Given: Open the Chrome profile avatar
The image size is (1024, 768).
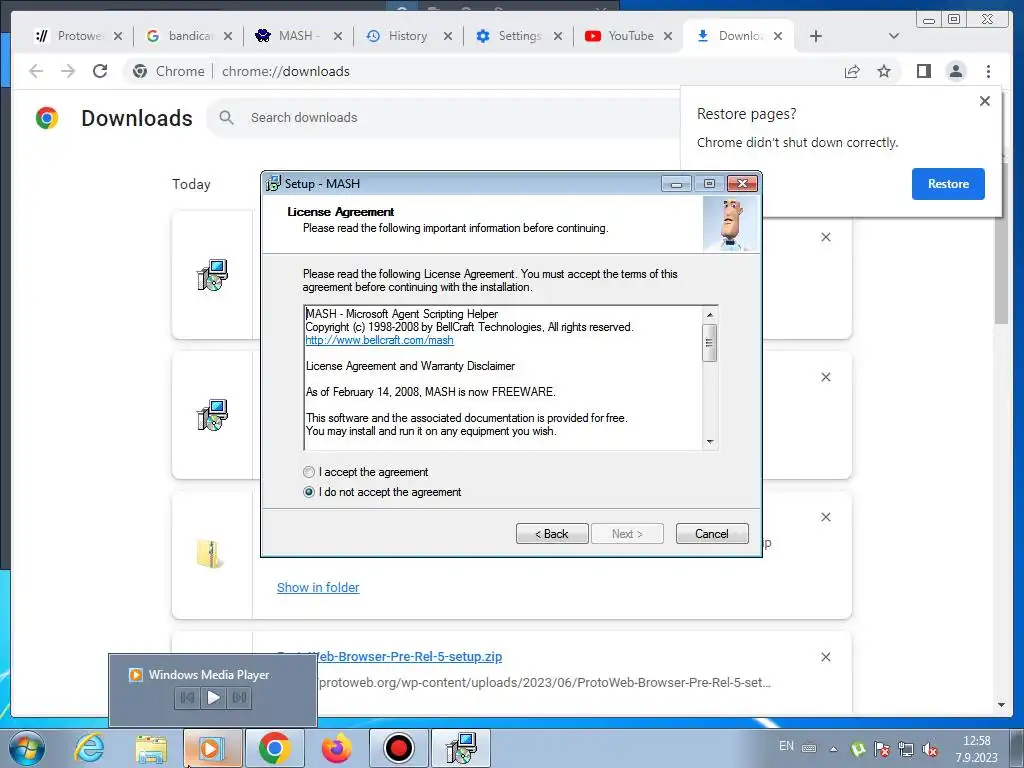Looking at the screenshot, I should pyautogui.click(x=955, y=71).
